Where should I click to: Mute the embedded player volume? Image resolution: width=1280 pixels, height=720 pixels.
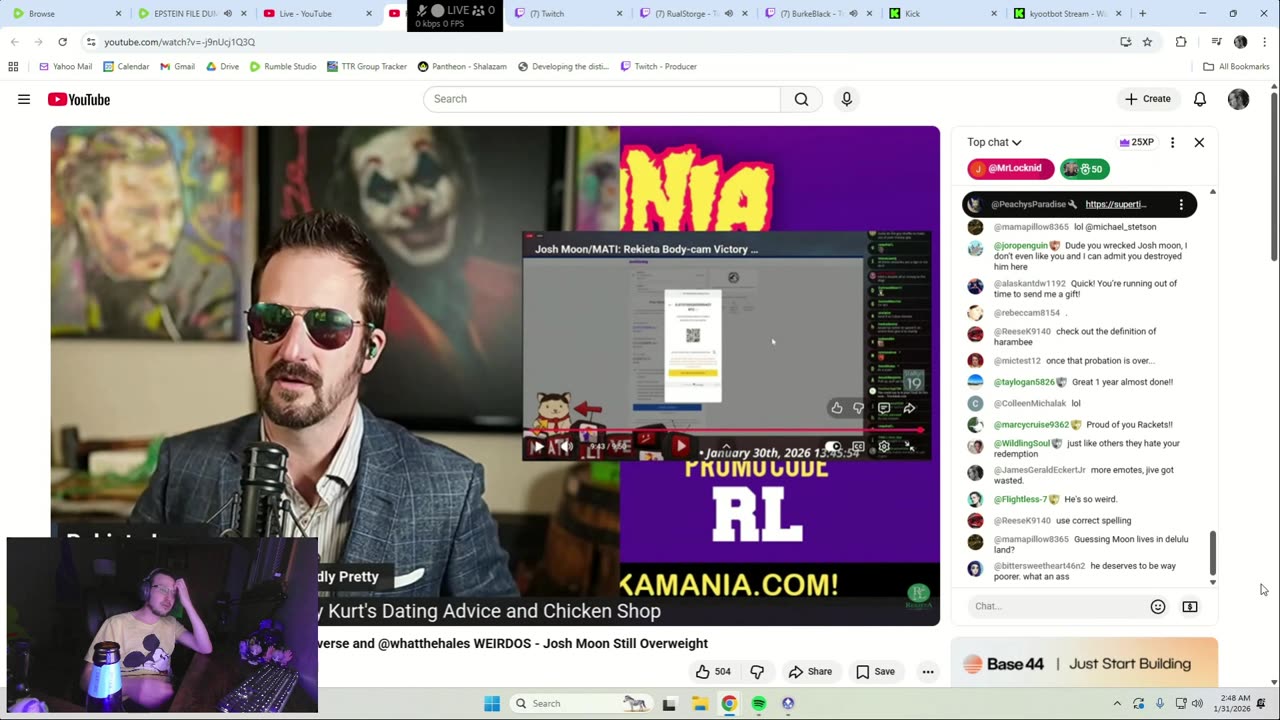tap(565, 447)
